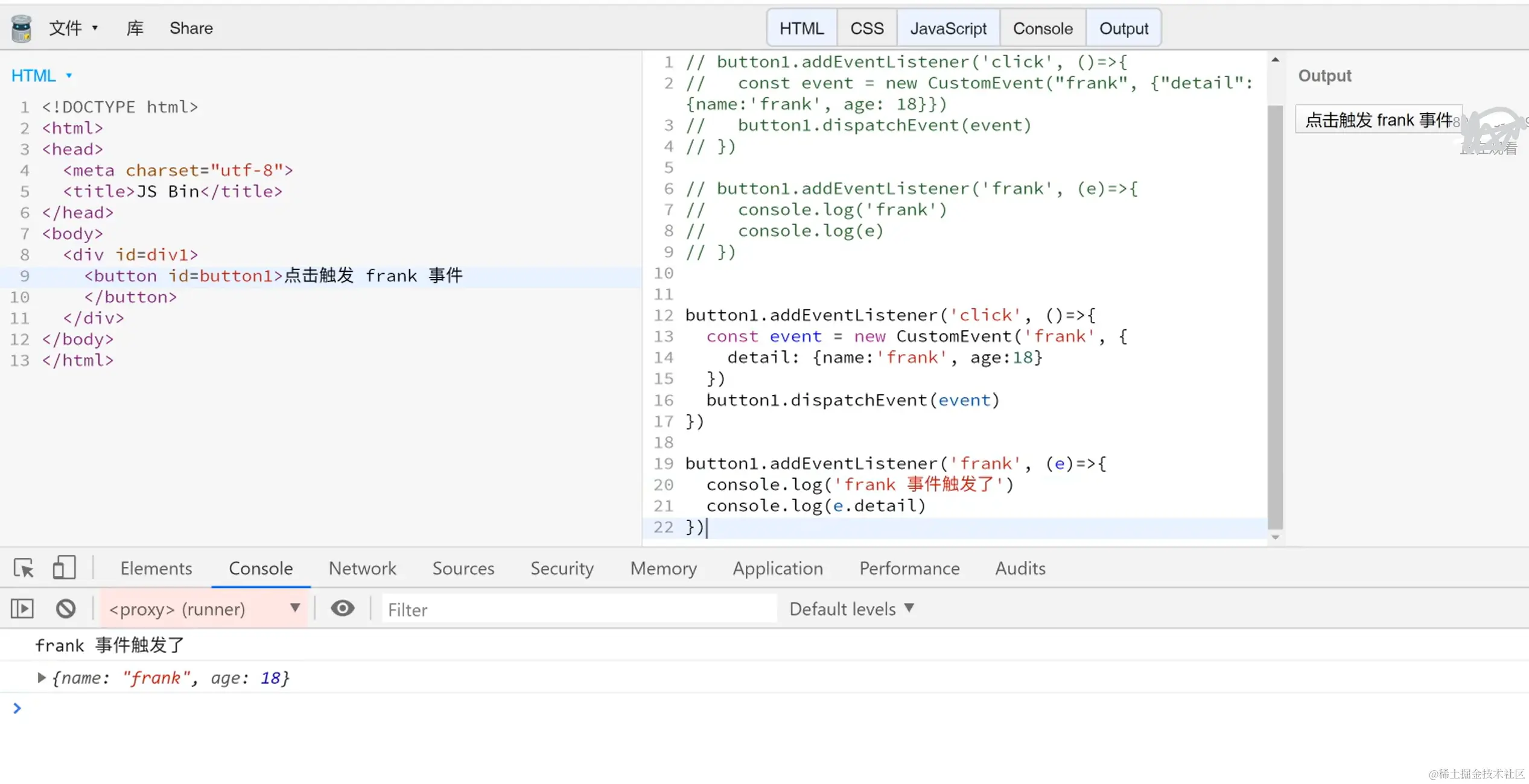1529x784 pixels.
Task: Open the 文件 dropdown menu
Action: [73, 28]
